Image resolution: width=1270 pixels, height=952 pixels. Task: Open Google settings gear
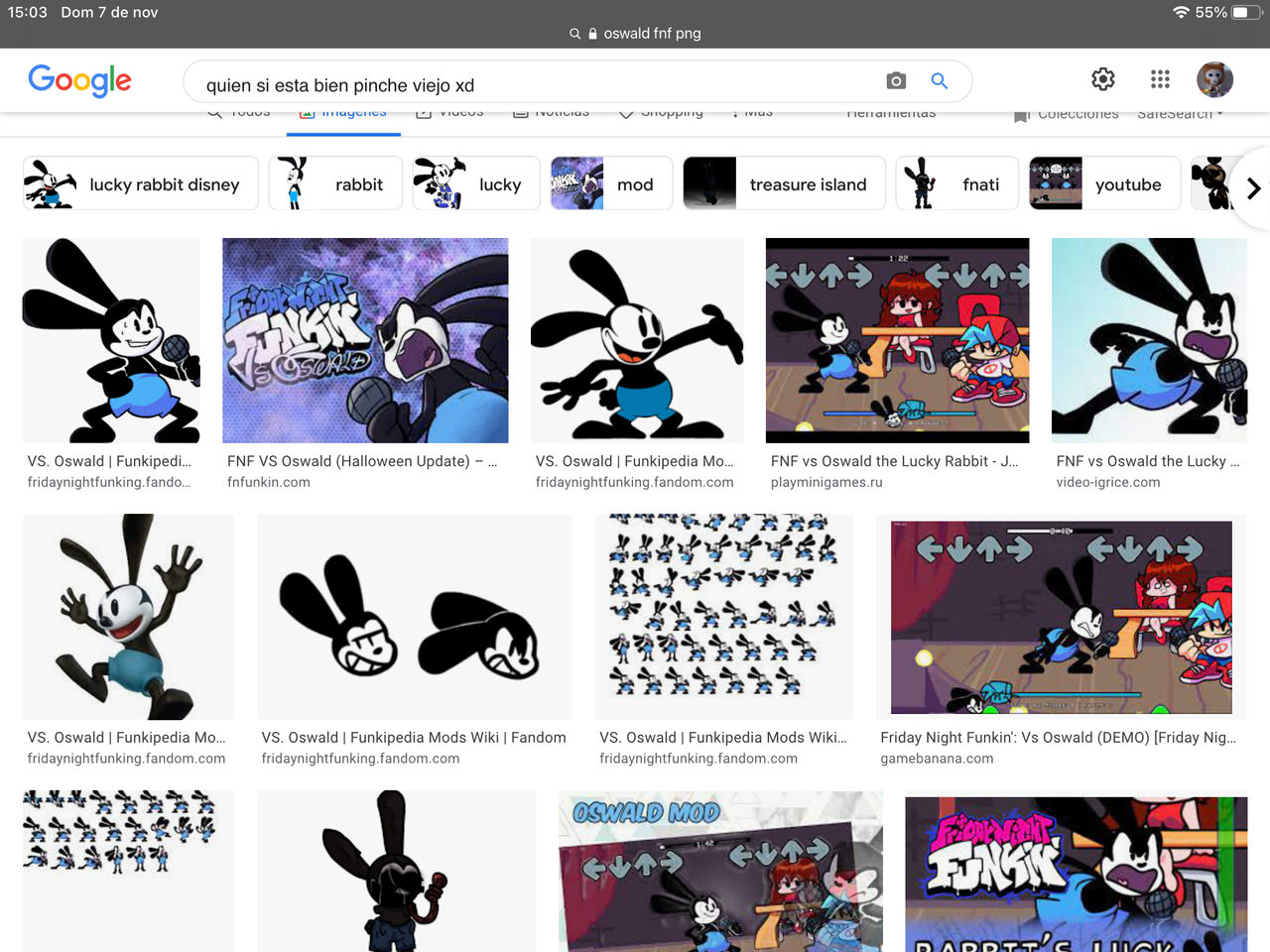(x=1103, y=79)
